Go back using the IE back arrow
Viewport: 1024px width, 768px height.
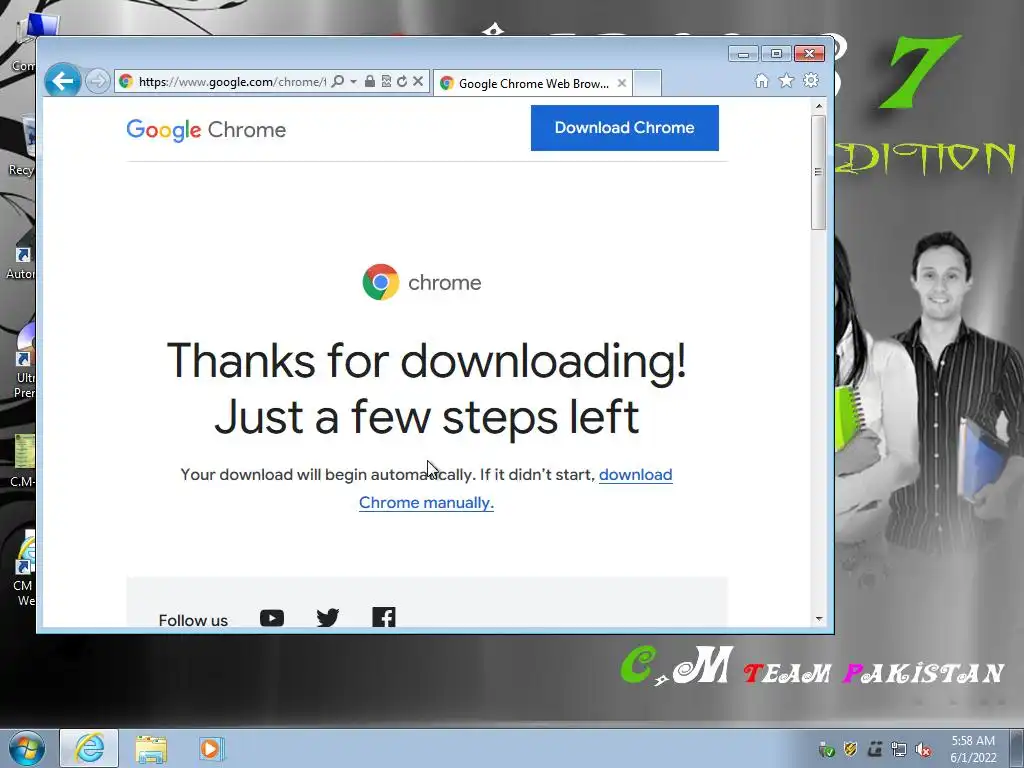tap(63, 81)
